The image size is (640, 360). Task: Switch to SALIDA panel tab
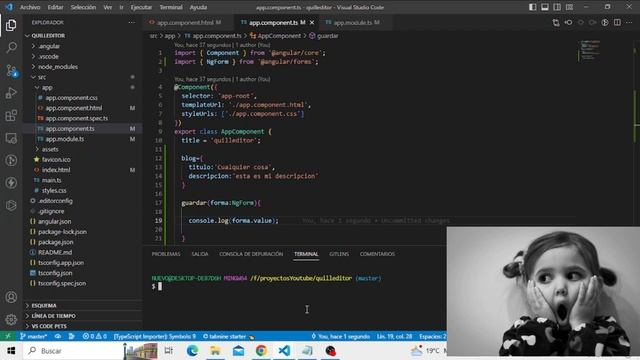pos(200,254)
